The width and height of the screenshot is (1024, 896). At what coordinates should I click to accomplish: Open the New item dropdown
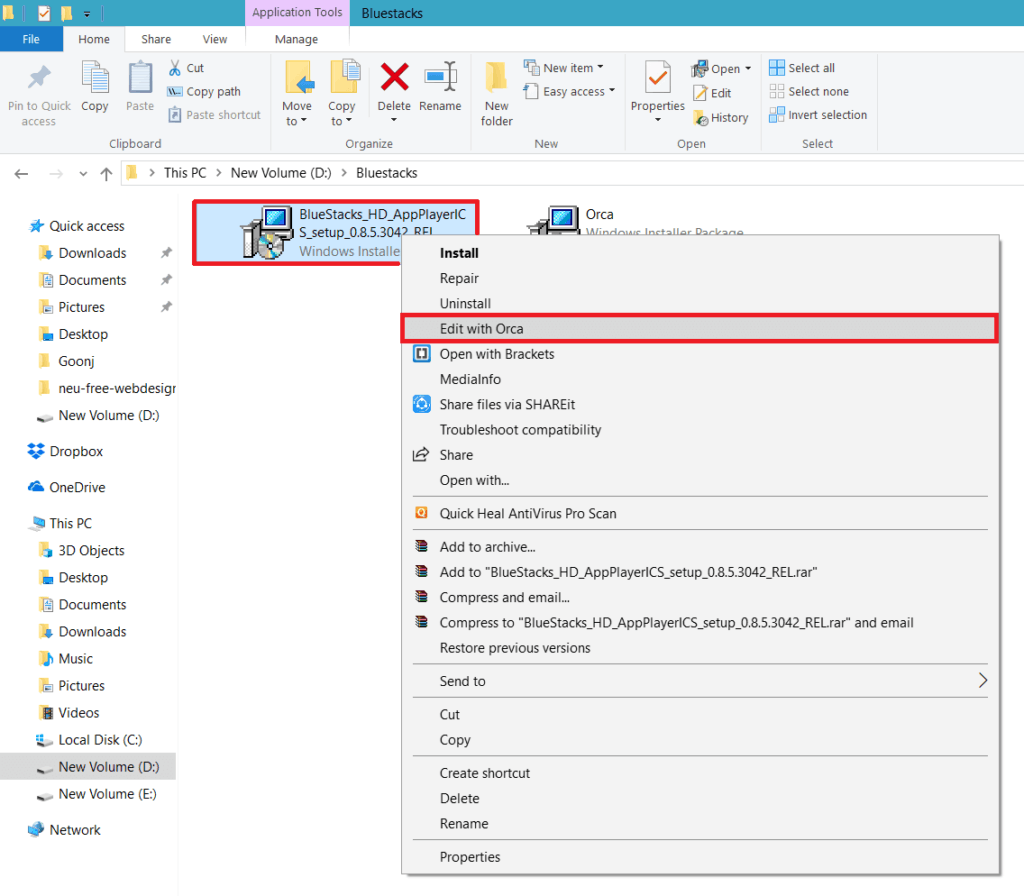[564, 68]
